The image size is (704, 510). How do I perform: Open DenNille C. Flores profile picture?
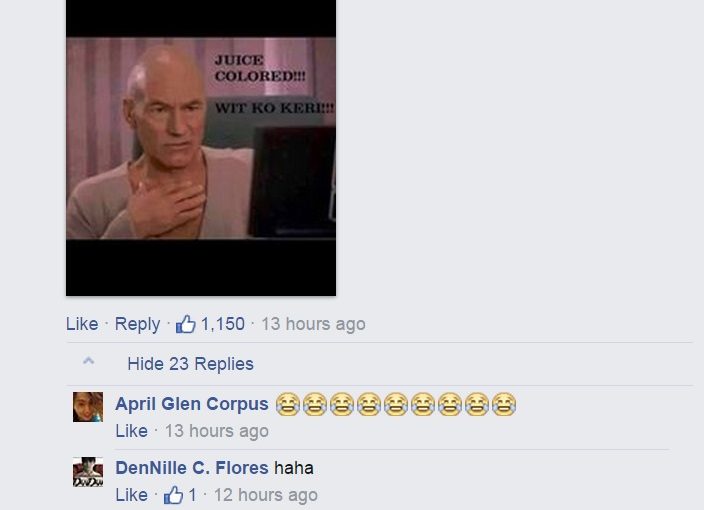[x=88, y=472]
